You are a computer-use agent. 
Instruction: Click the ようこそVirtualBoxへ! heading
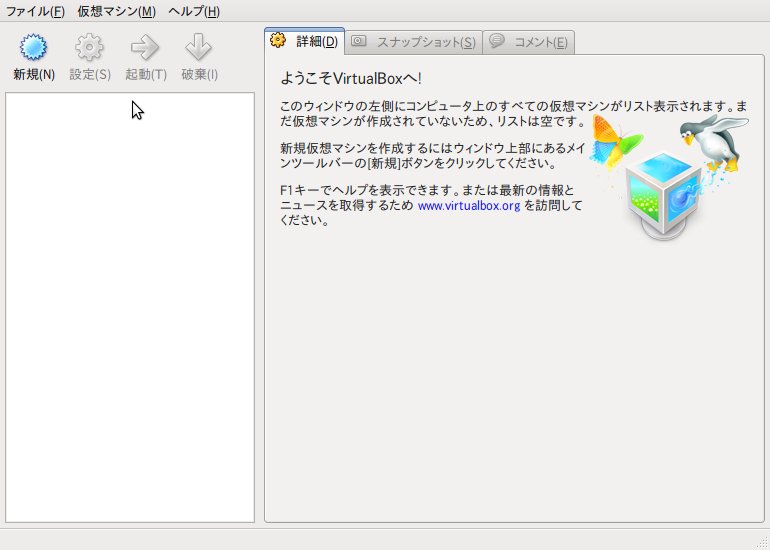click(351, 79)
